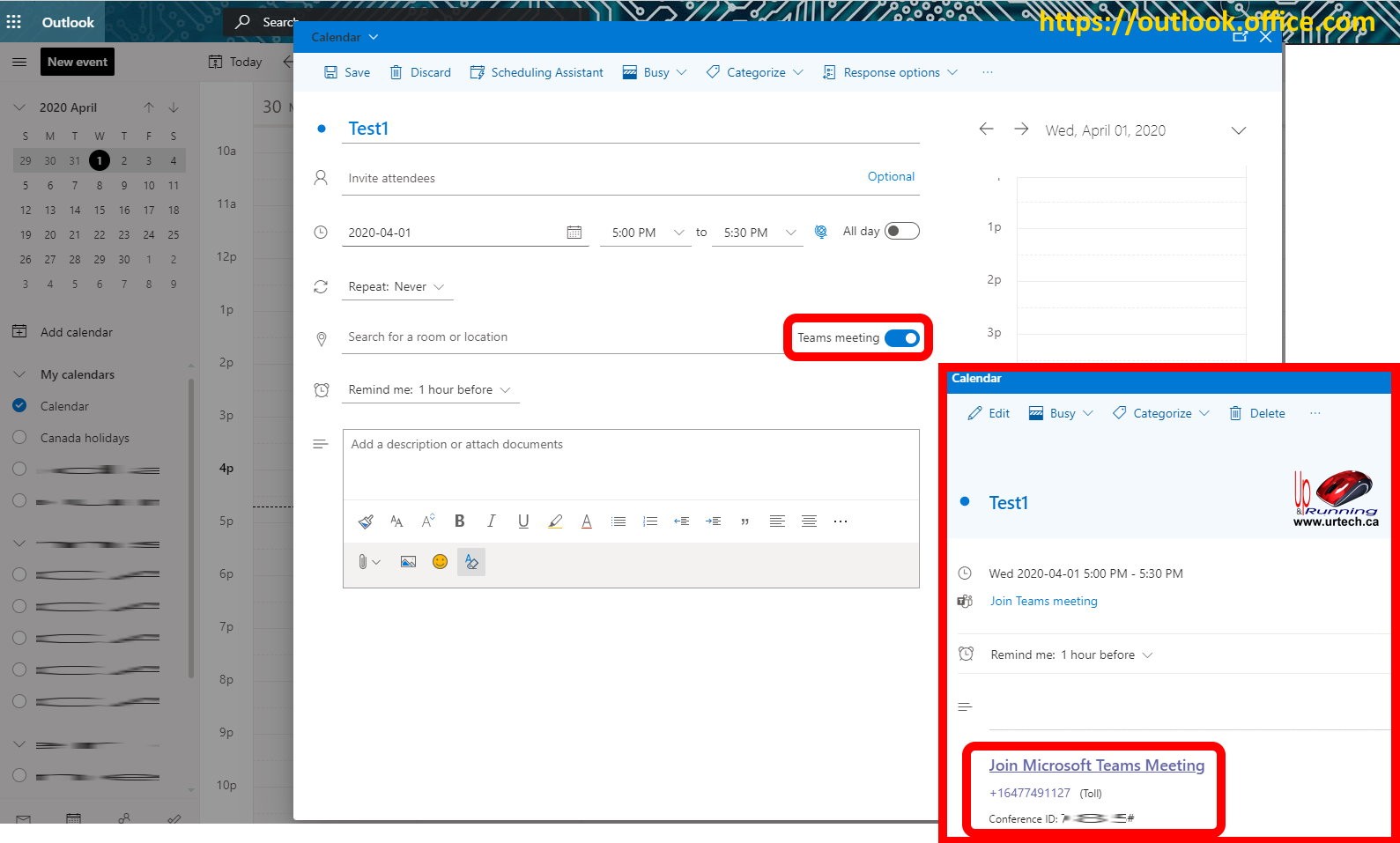Insert emoji with the smiley icon
This screenshot has height=843, width=1400.
coord(440,562)
